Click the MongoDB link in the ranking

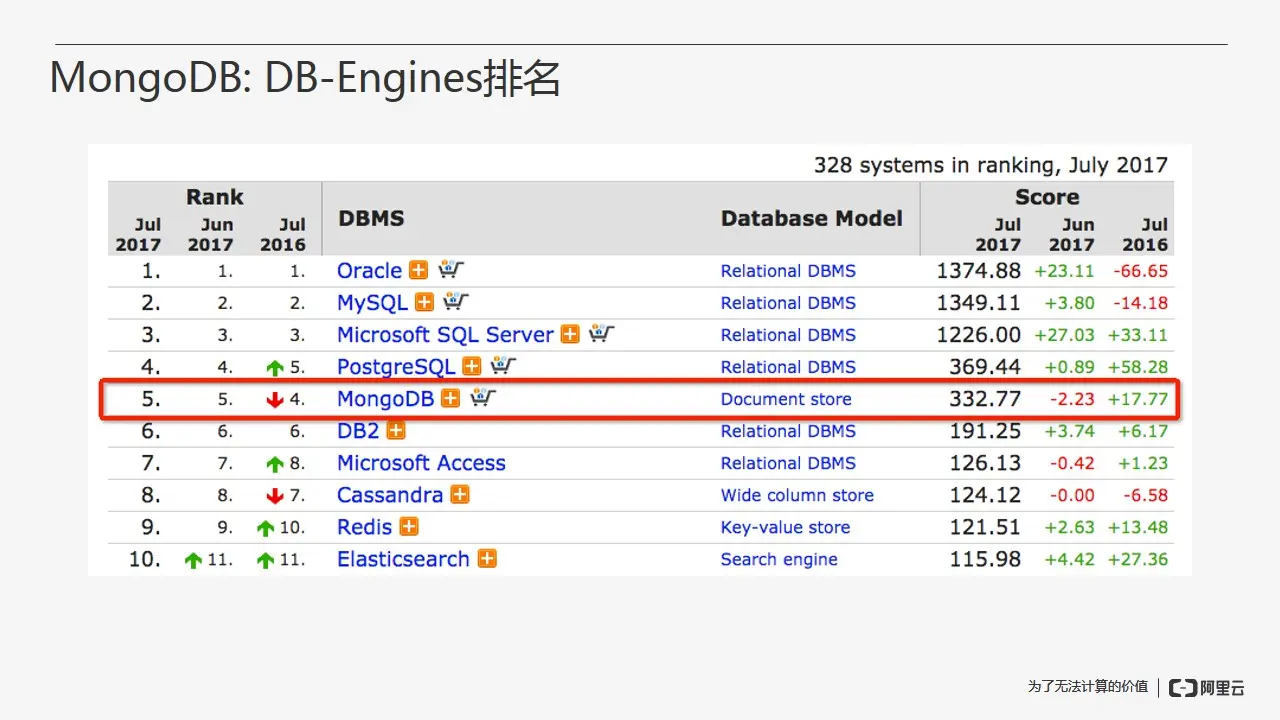[385, 399]
